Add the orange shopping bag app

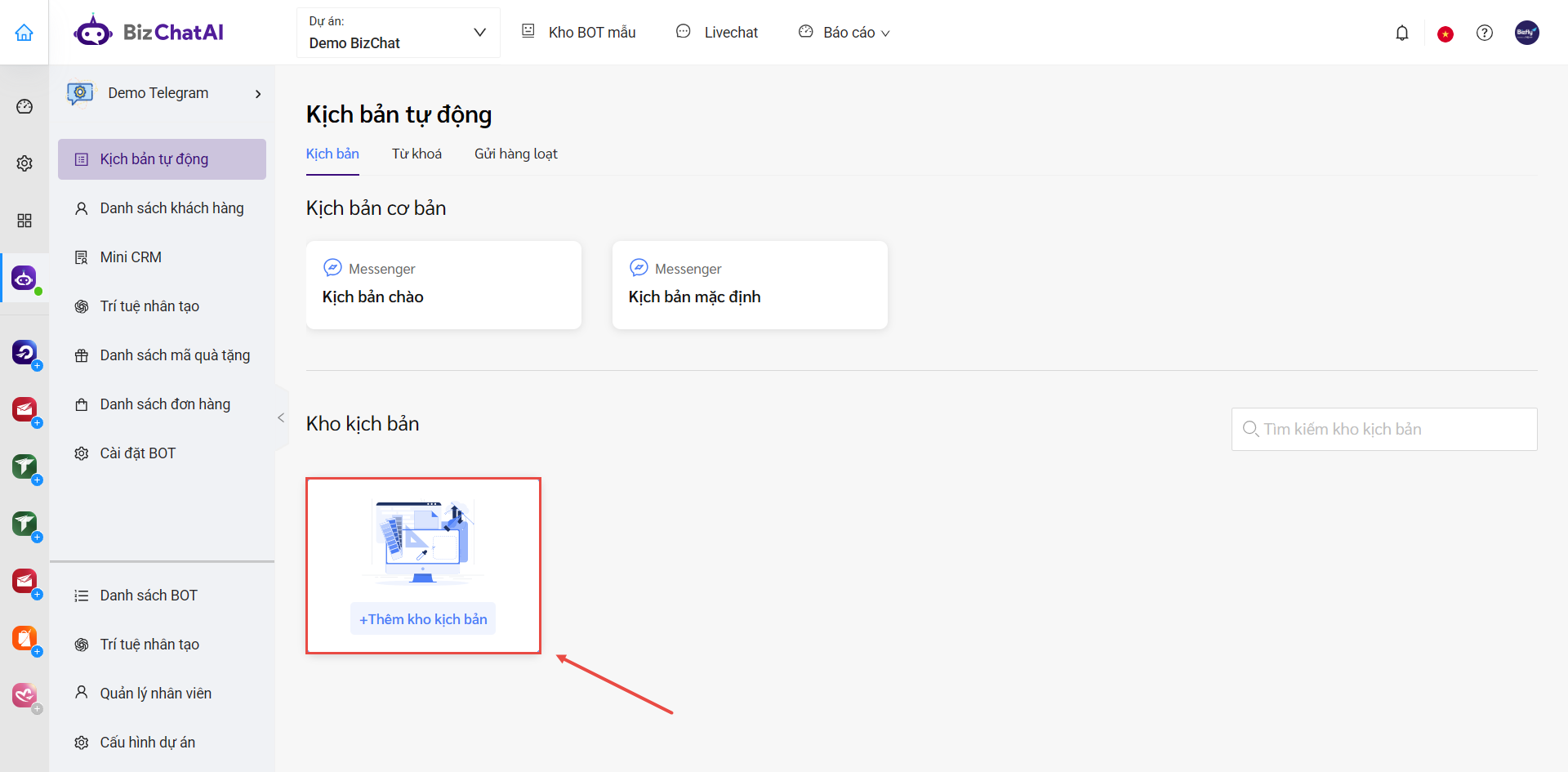(x=24, y=638)
